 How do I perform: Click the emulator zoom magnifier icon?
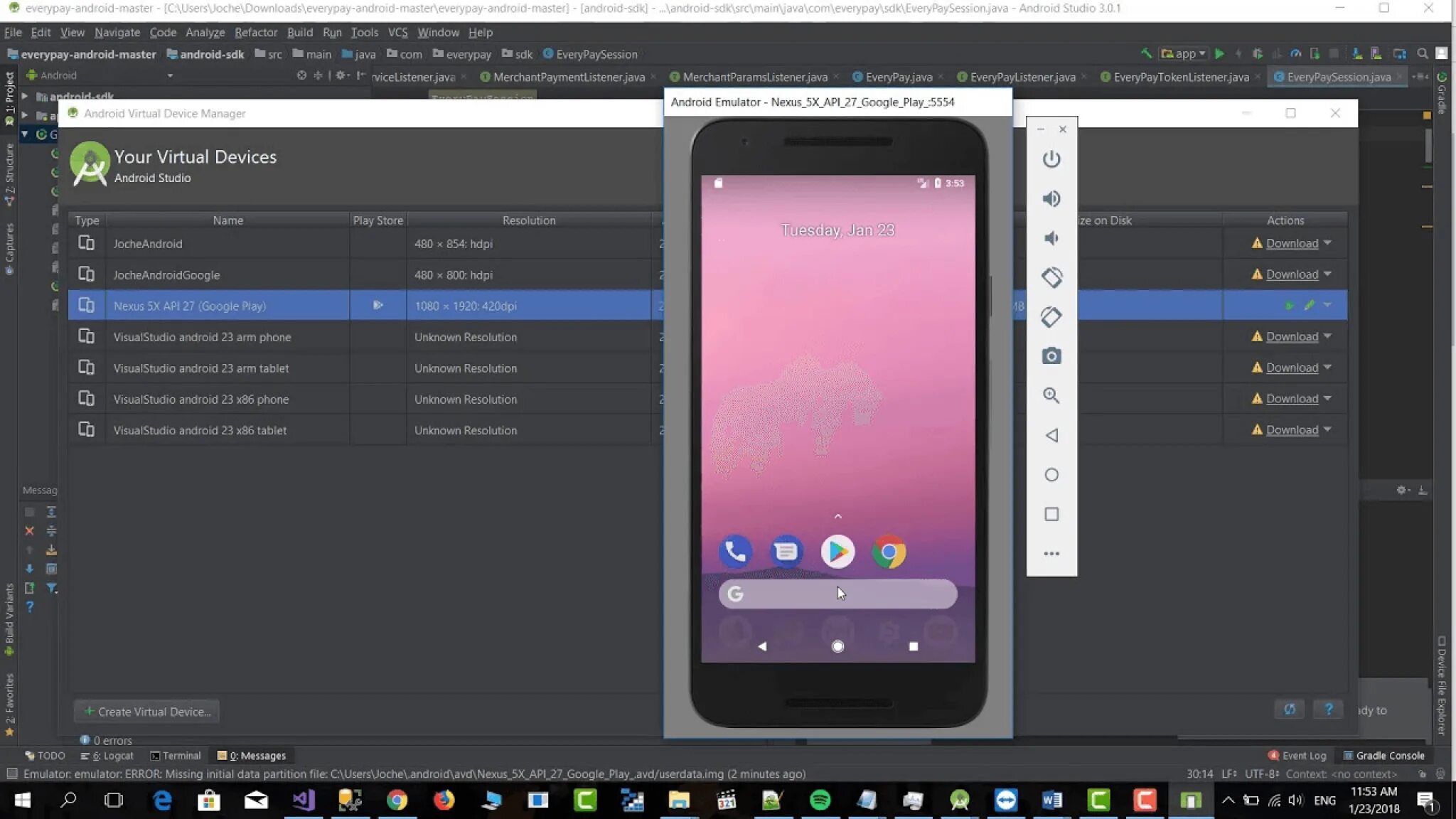click(x=1051, y=395)
